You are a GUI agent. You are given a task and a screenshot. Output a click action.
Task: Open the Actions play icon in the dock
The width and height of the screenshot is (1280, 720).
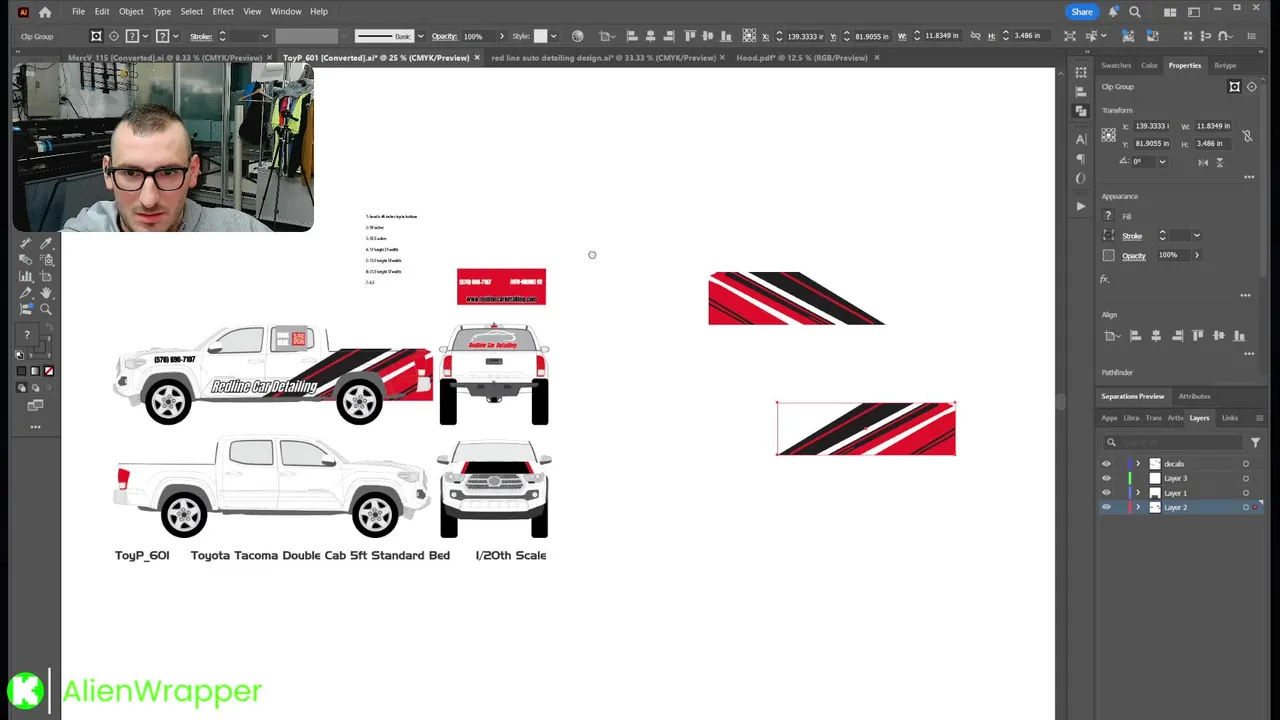click(x=1081, y=206)
